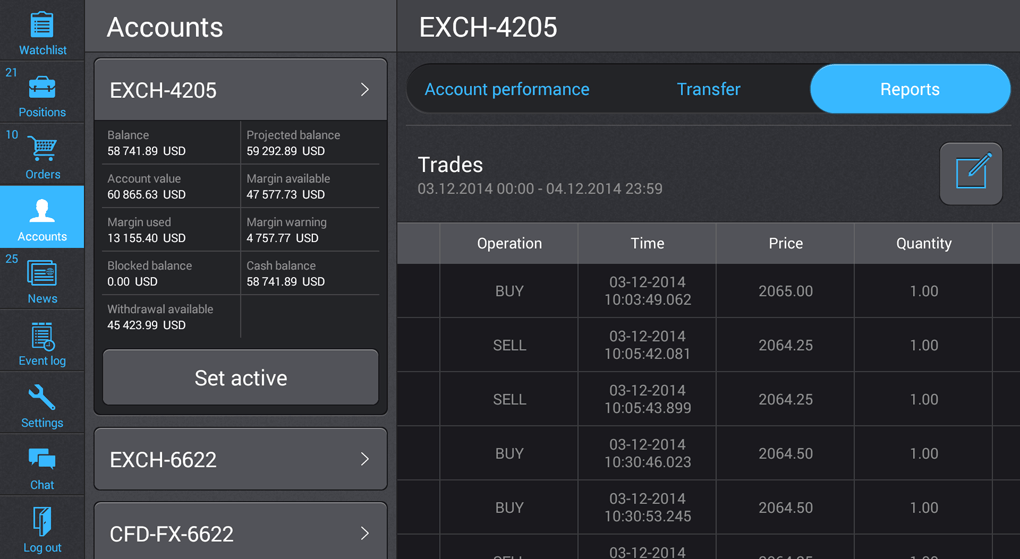Image resolution: width=1020 pixels, height=559 pixels.
Task: Select the Reports tab
Action: tap(909, 90)
